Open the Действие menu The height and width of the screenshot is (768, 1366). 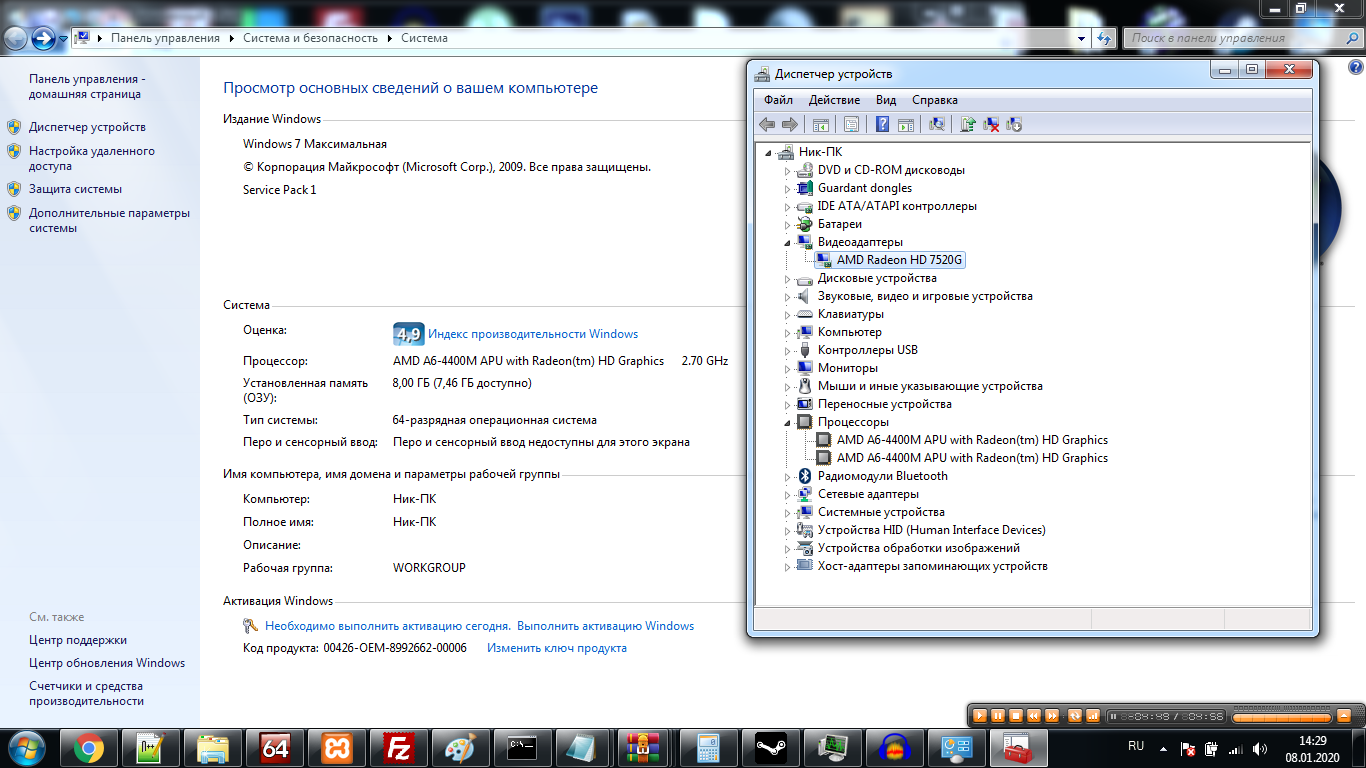tap(834, 100)
